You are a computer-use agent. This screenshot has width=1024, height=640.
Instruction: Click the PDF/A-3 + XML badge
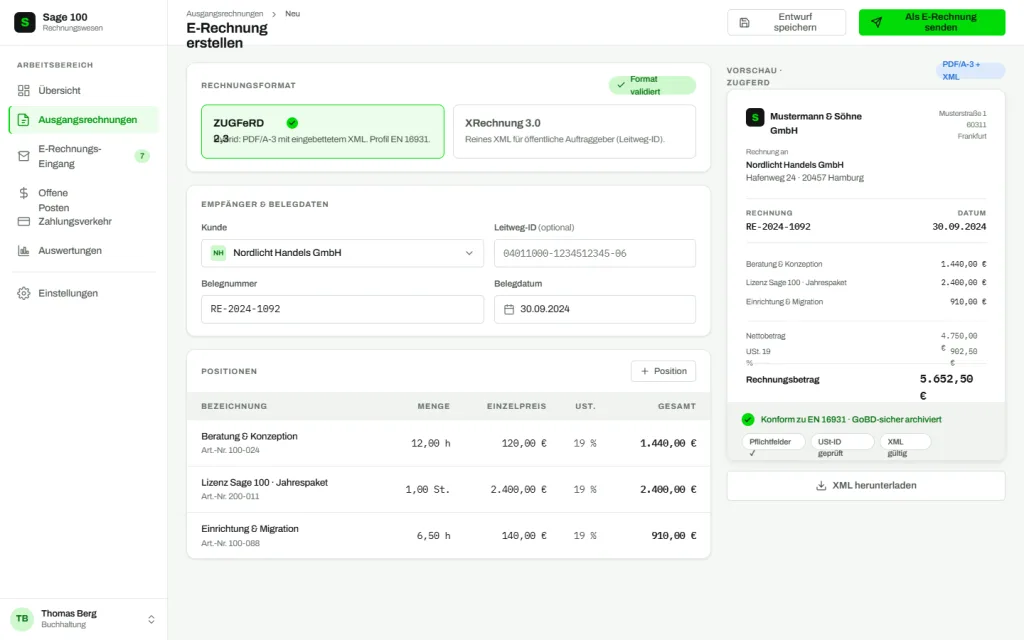click(970, 71)
